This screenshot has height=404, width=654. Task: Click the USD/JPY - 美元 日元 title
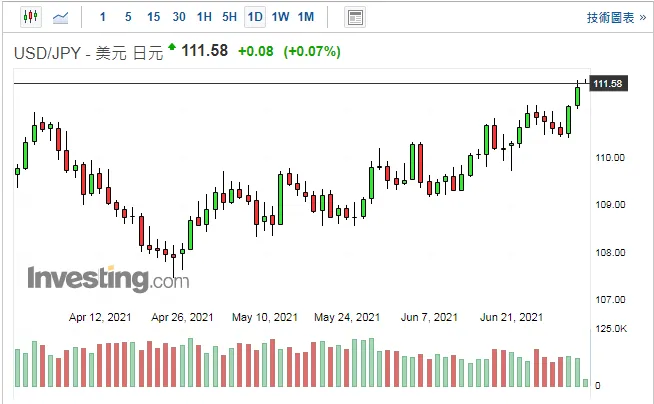[x=88, y=53]
